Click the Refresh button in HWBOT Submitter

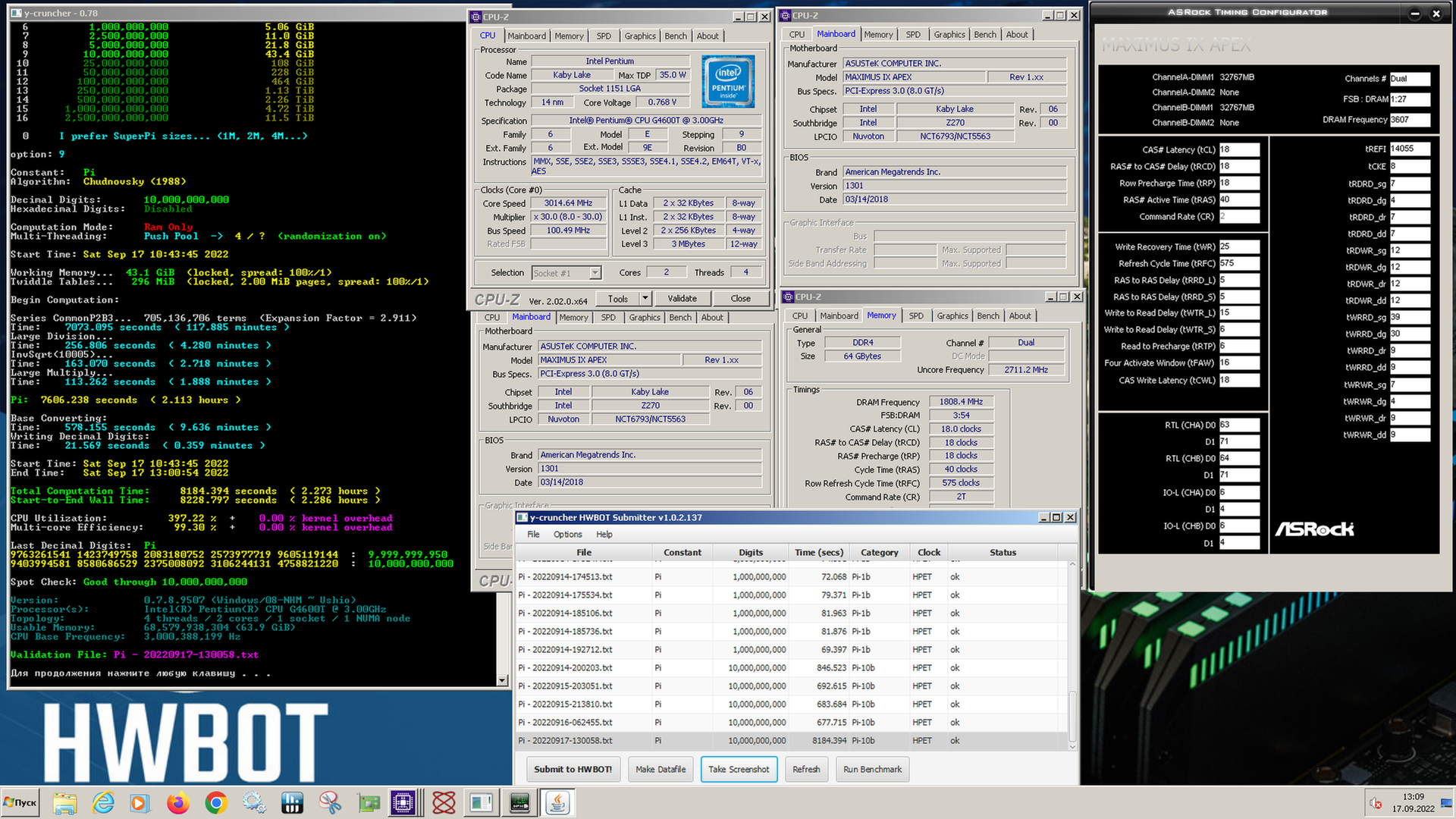point(806,769)
